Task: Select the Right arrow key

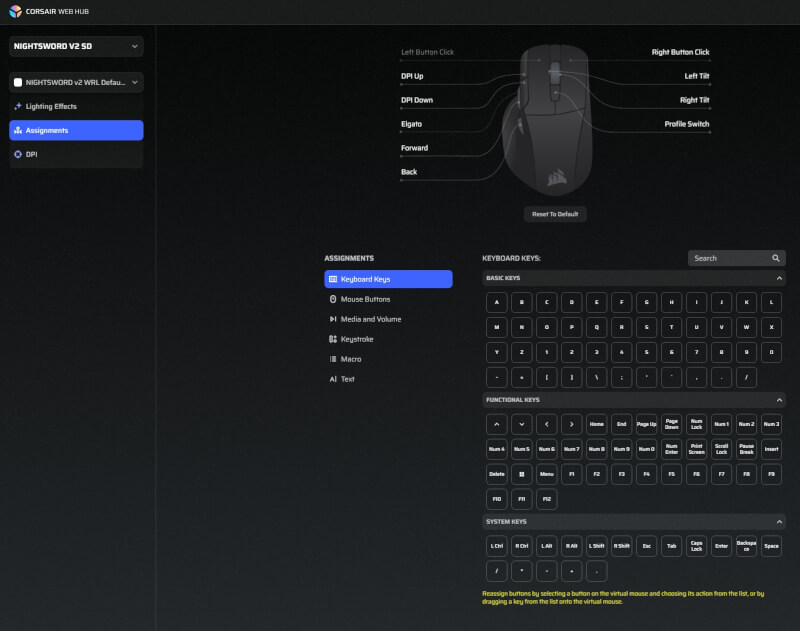Action: pyautogui.click(x=571, y=424)
